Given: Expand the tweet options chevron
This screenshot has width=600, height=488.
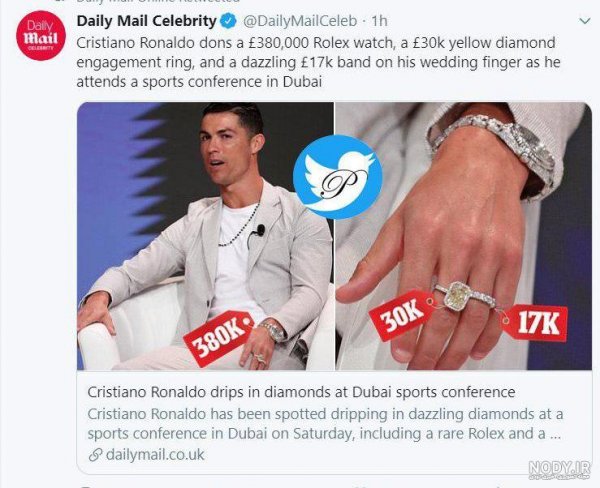Looking at the screenshot, I should tap(585, 21).
